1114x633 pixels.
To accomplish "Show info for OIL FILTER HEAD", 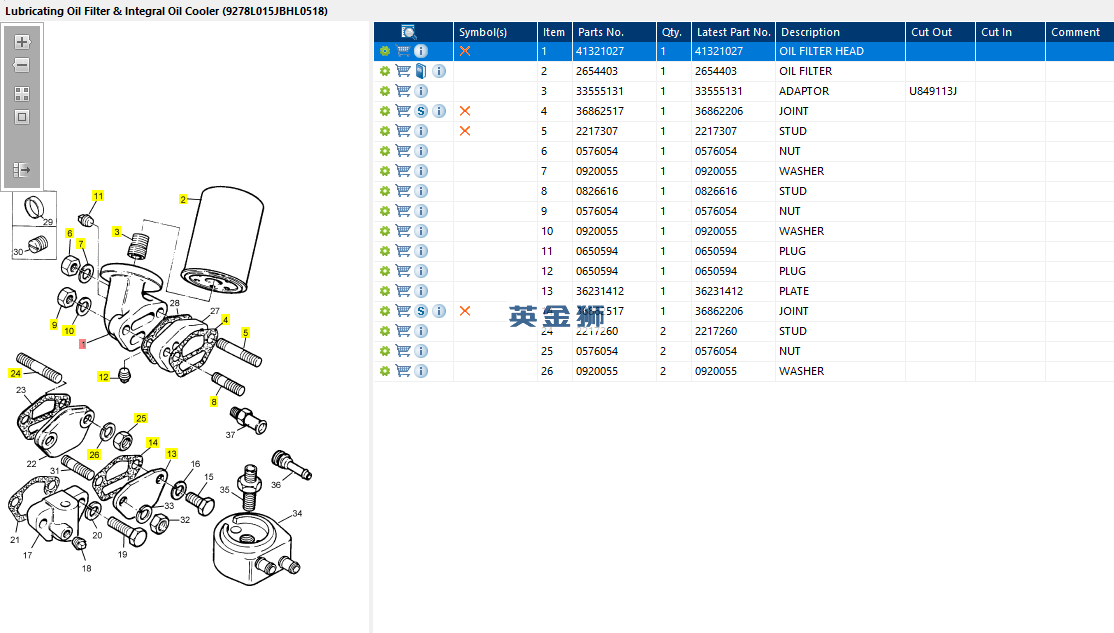I will tap(421, 51).
